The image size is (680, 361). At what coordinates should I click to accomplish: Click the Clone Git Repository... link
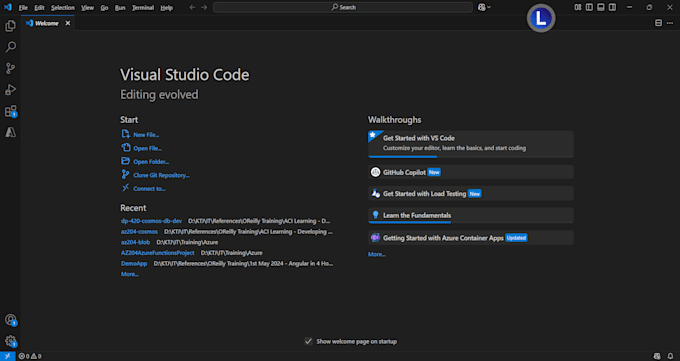[x=161, y=175]
